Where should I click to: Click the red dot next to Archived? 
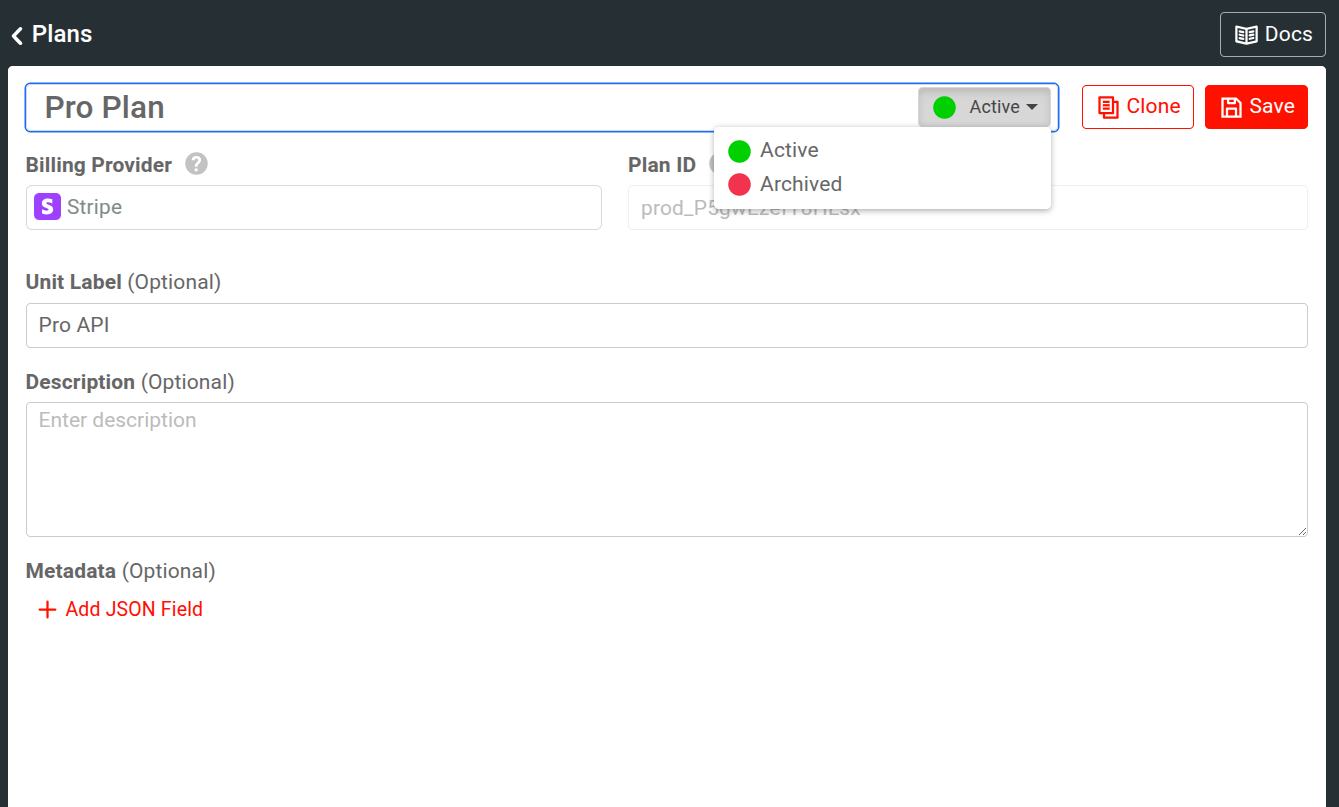[x=740, y=184]
